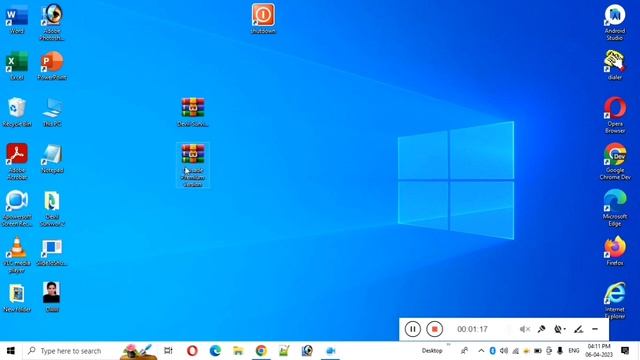The width and height of the screenshot is (640, 360).
Task: Pause the screen recording
Action: (x=413, y=329)
